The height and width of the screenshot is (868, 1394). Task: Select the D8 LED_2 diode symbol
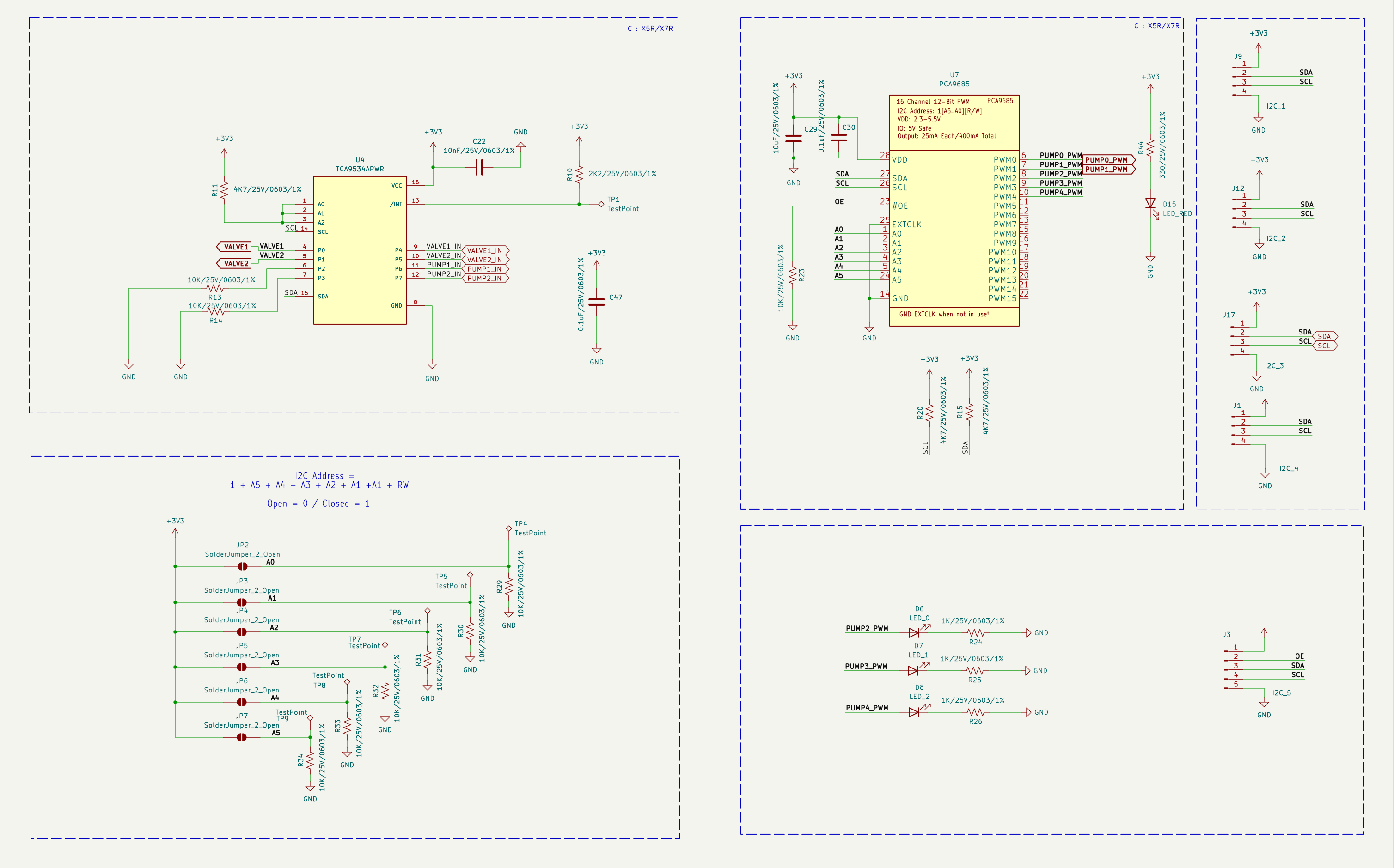[x=915, y=712]
